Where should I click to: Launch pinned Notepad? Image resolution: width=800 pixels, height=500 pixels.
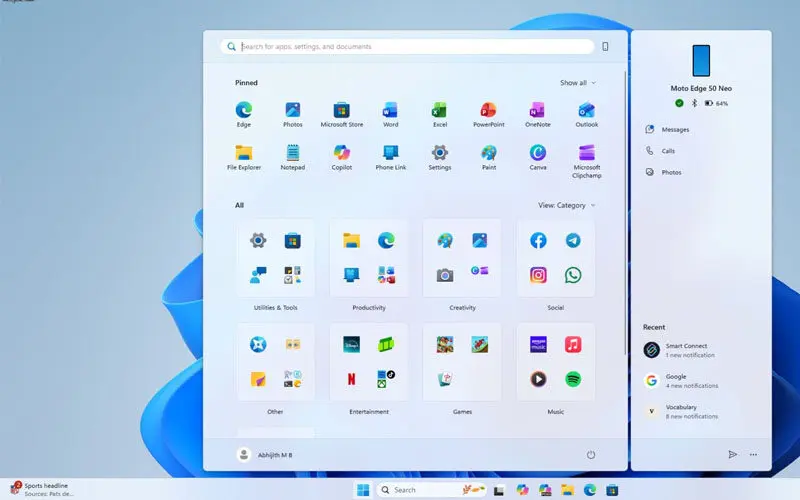click(292, 157)
